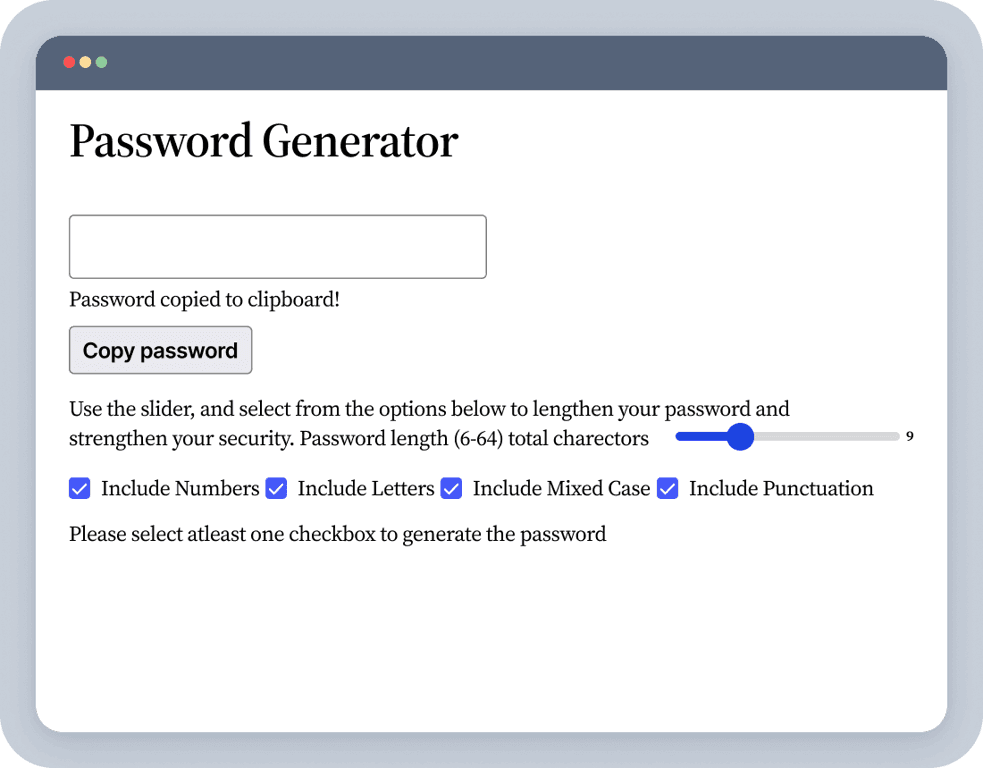Click the Password Generator heading
The height and width of the screenshot is (768, 983).
point(263,141)
